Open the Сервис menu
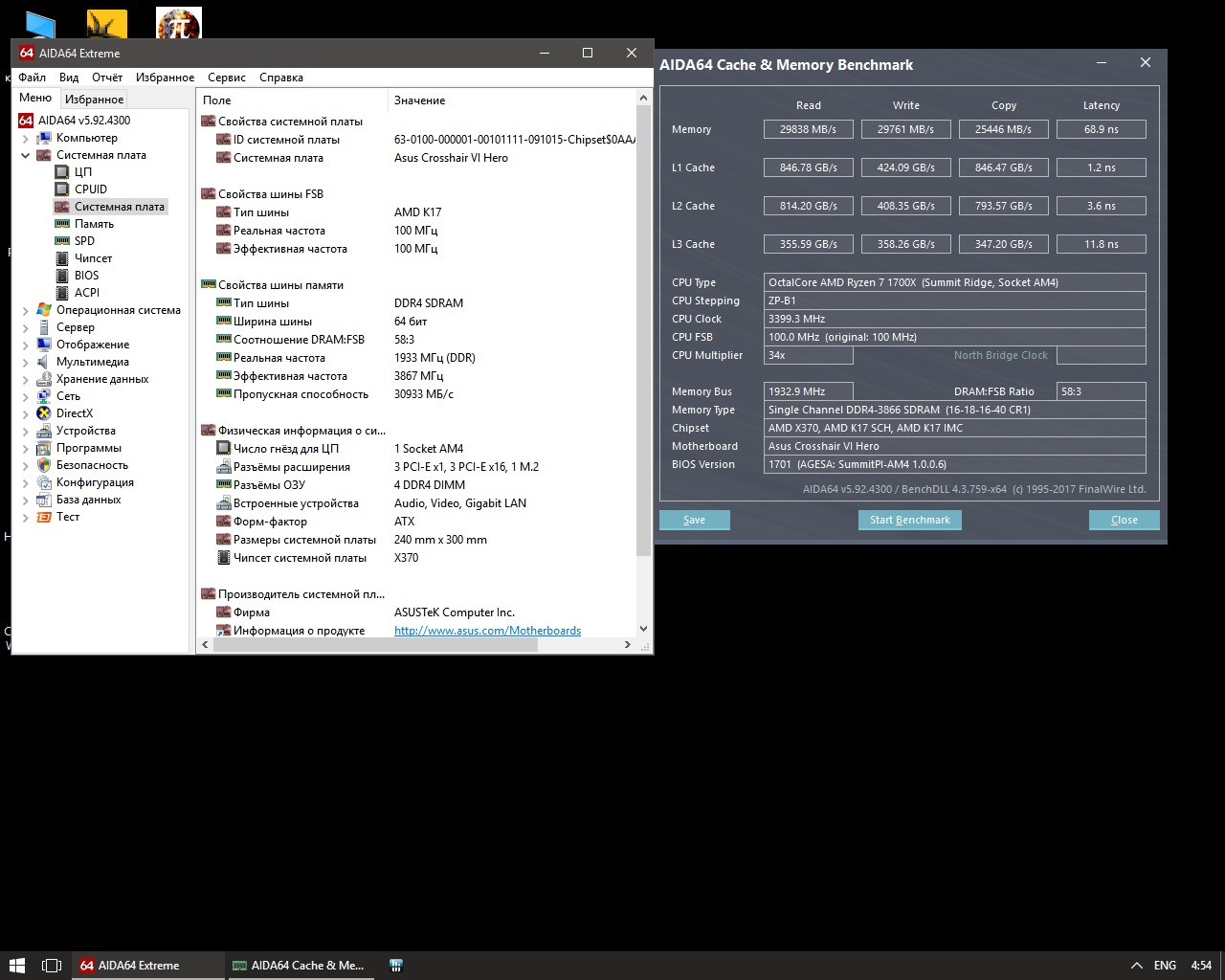 click(x=227, y=78)
